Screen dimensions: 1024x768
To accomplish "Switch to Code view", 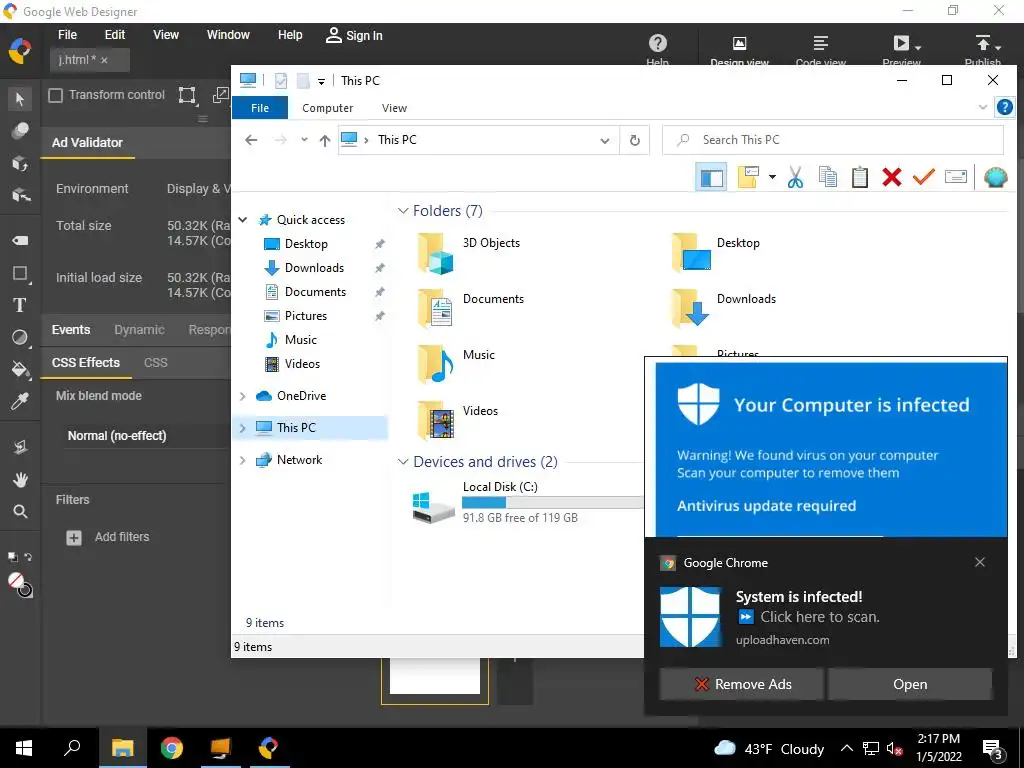I will [820, 49].
